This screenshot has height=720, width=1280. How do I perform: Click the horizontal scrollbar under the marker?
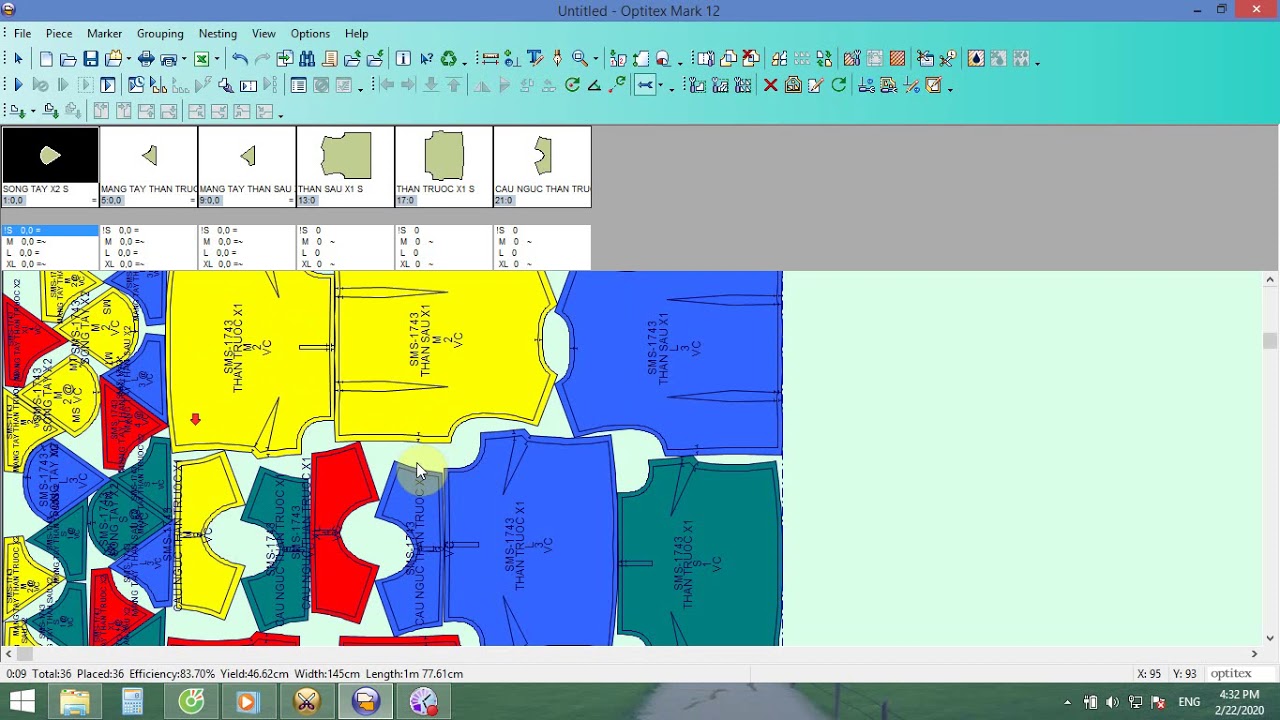click(632, 654)
